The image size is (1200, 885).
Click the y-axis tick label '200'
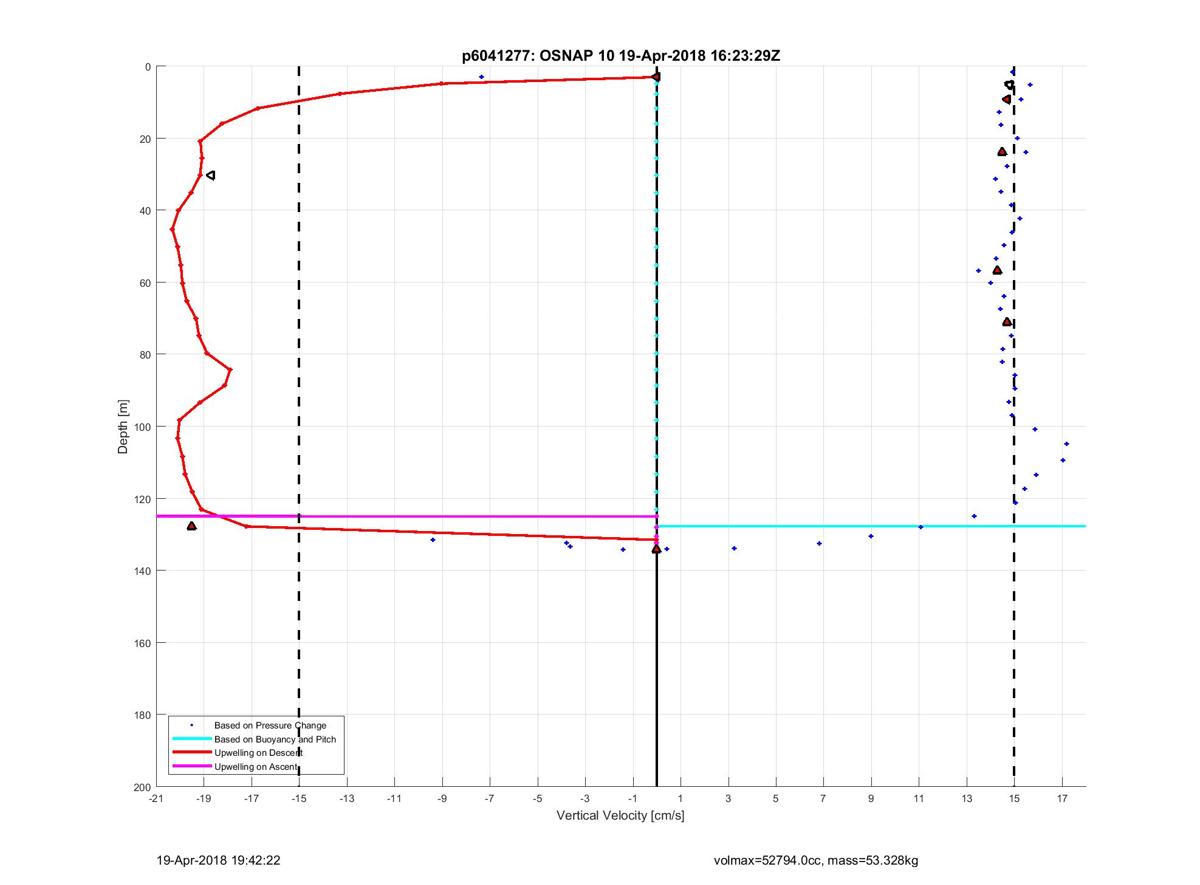pyautogui.click(x=141, y=787)
